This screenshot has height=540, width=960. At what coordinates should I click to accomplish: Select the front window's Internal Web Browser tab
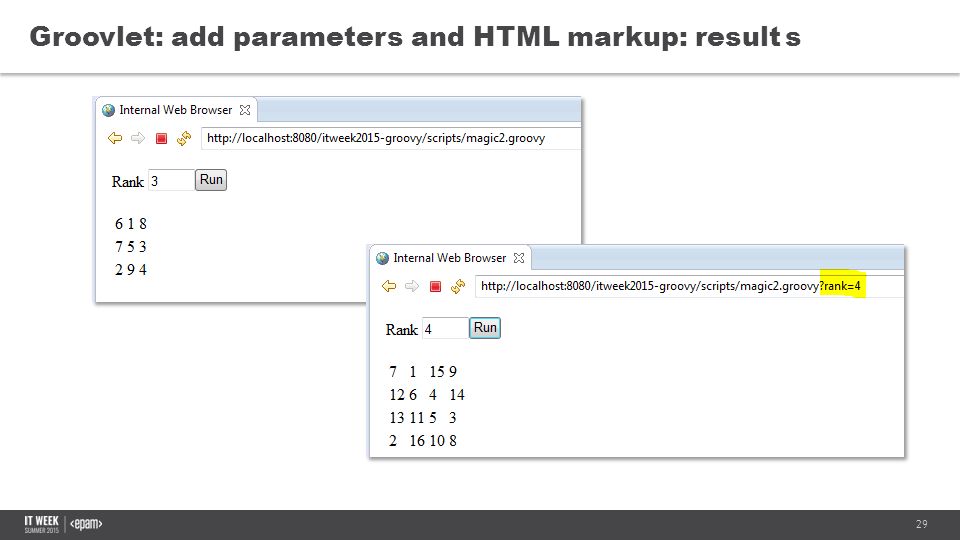pos(449,258)
